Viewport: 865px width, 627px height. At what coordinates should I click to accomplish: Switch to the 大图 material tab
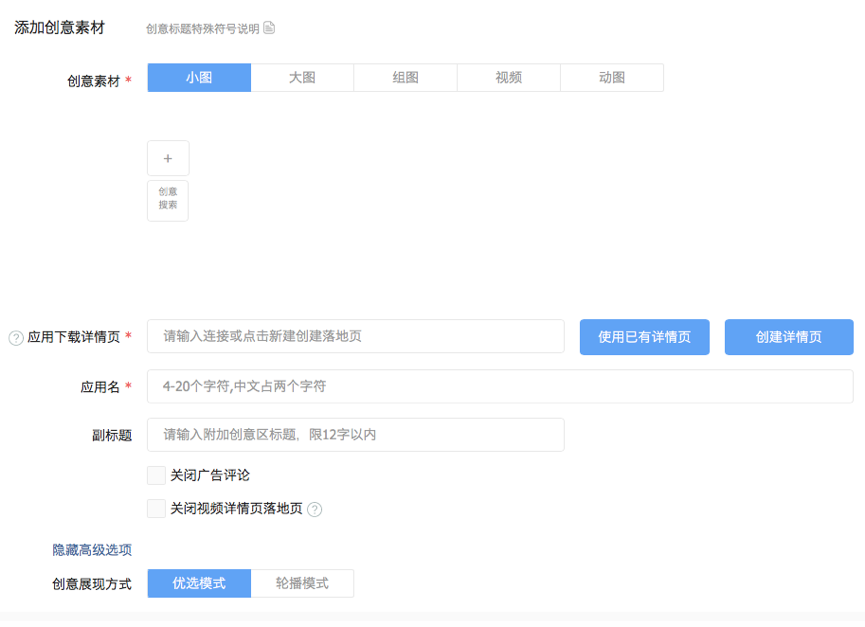pyautogui.click(x=302, y=78)
